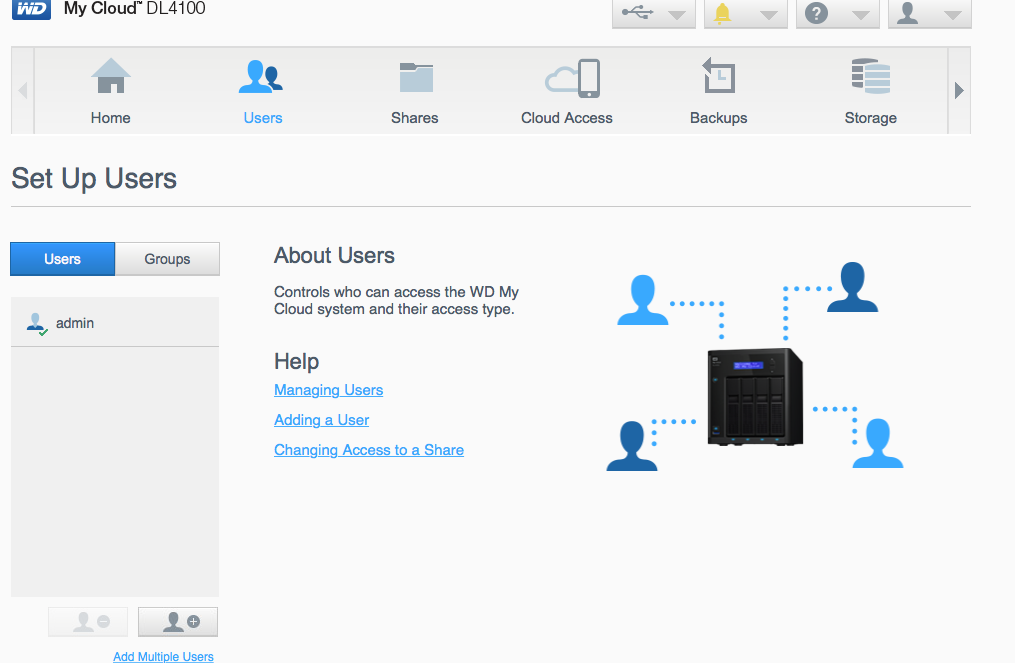Viewport: 1015px width, 663px height.
Task: Click the remove user button
Action: [88, 622]
